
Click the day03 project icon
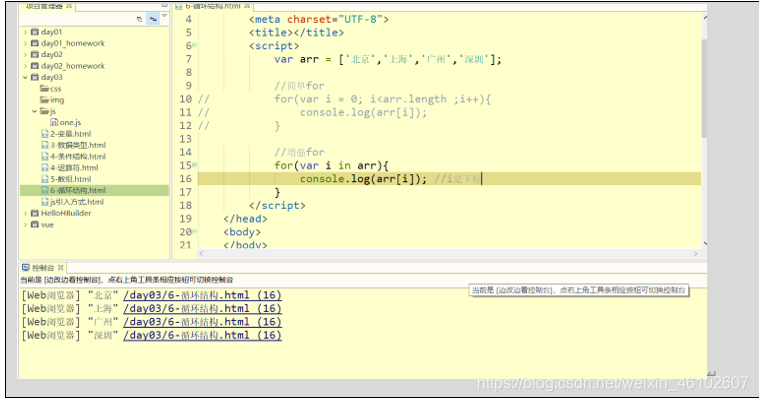(x=35, y=77)
